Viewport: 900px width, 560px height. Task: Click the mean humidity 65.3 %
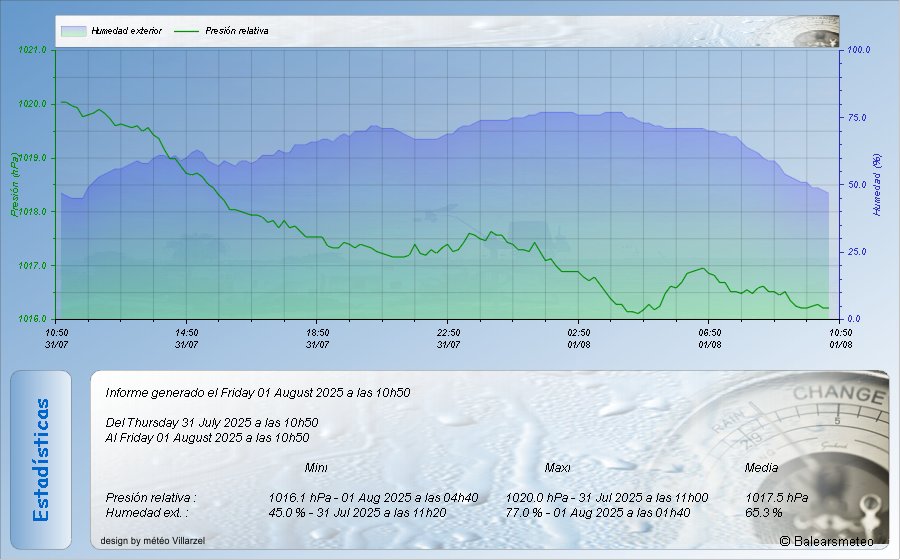[763, 512]
